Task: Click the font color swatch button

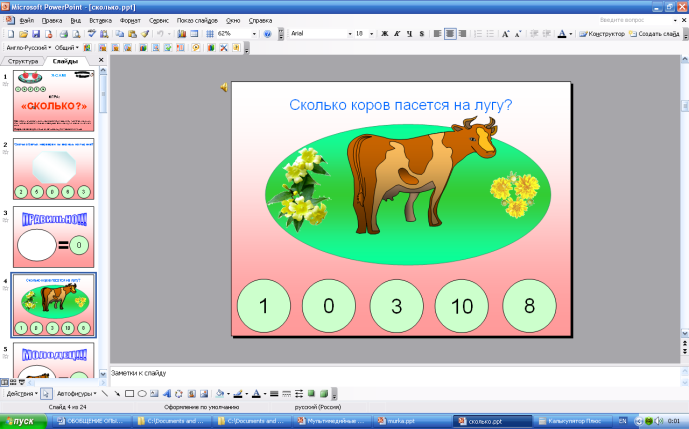Action: coord(563,33)
